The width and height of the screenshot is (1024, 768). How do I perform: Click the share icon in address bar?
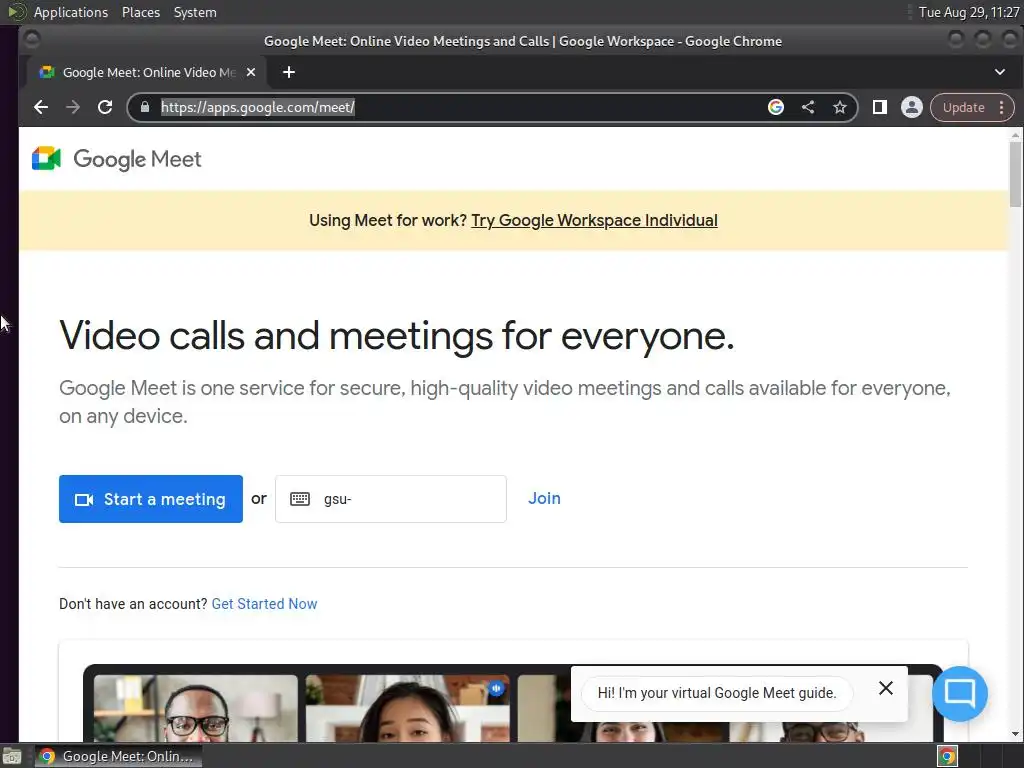[x=808, y=107]
